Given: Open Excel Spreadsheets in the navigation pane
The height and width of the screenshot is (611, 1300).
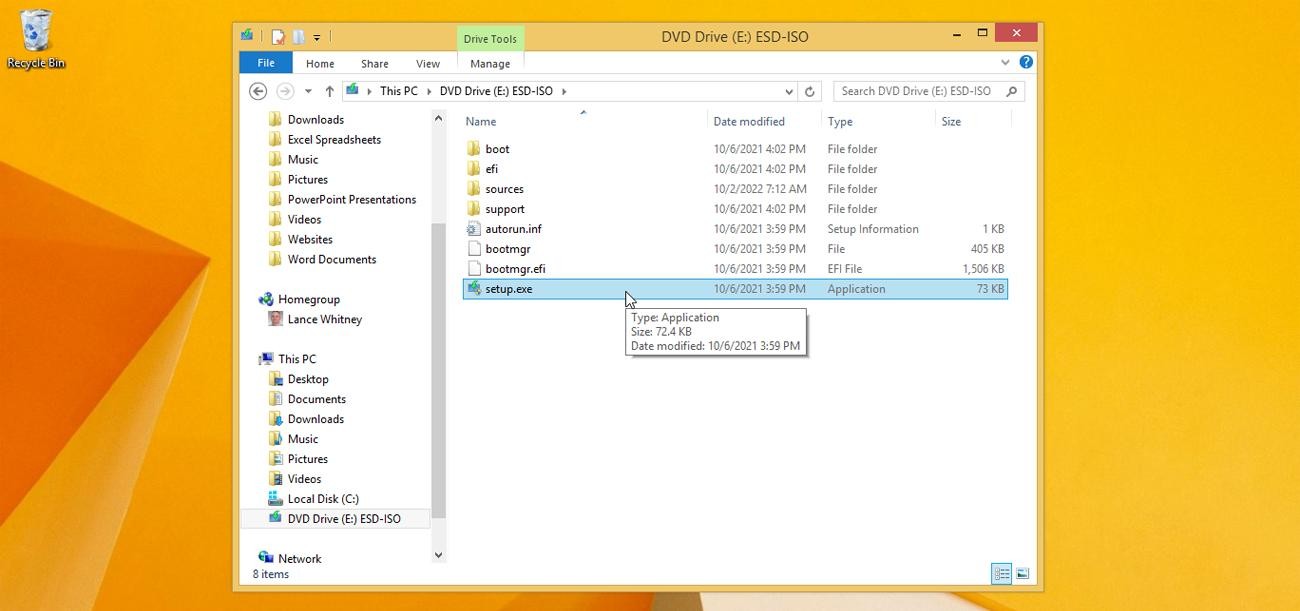Looking at the screenshot, I should pyautogui.click(x=334, y=139).
